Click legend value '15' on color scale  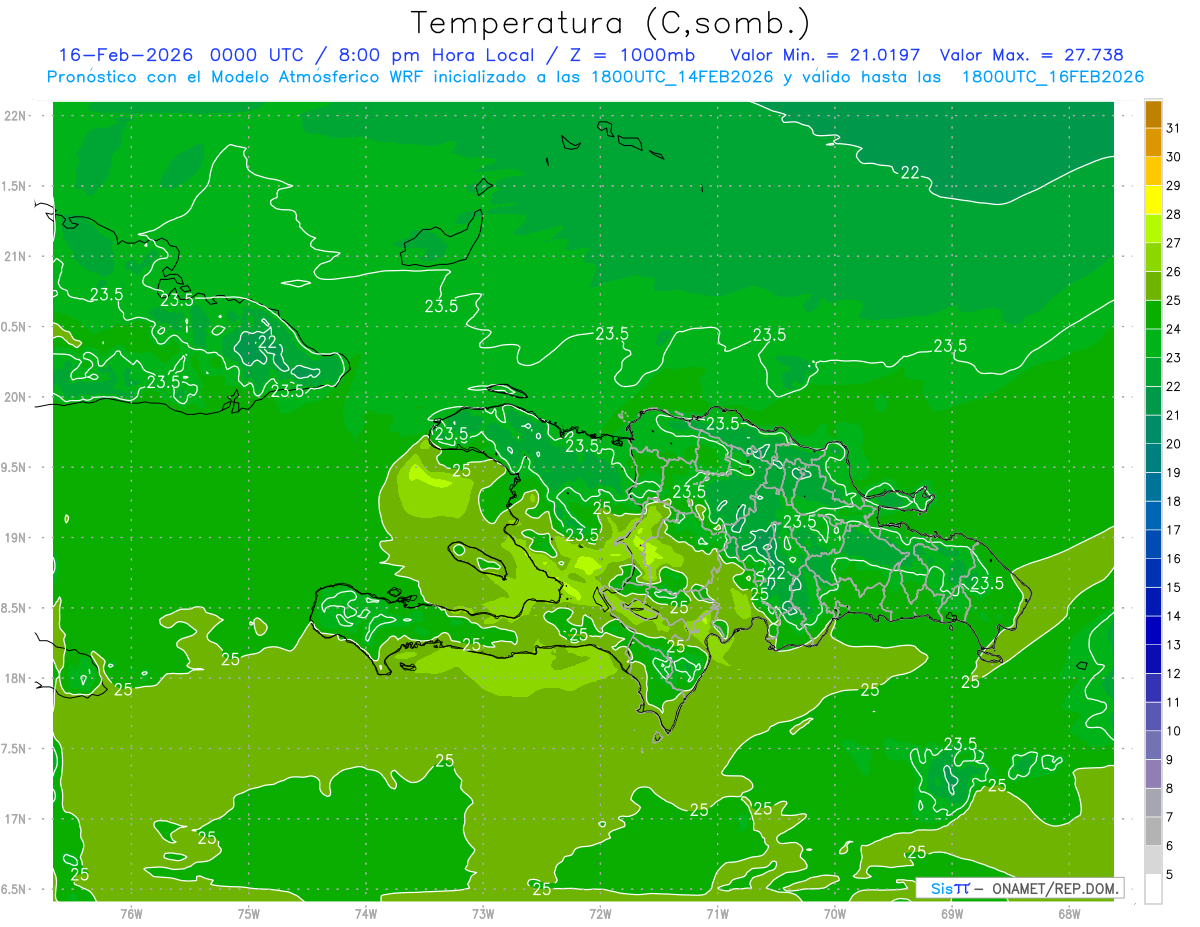coord(1174,588)
